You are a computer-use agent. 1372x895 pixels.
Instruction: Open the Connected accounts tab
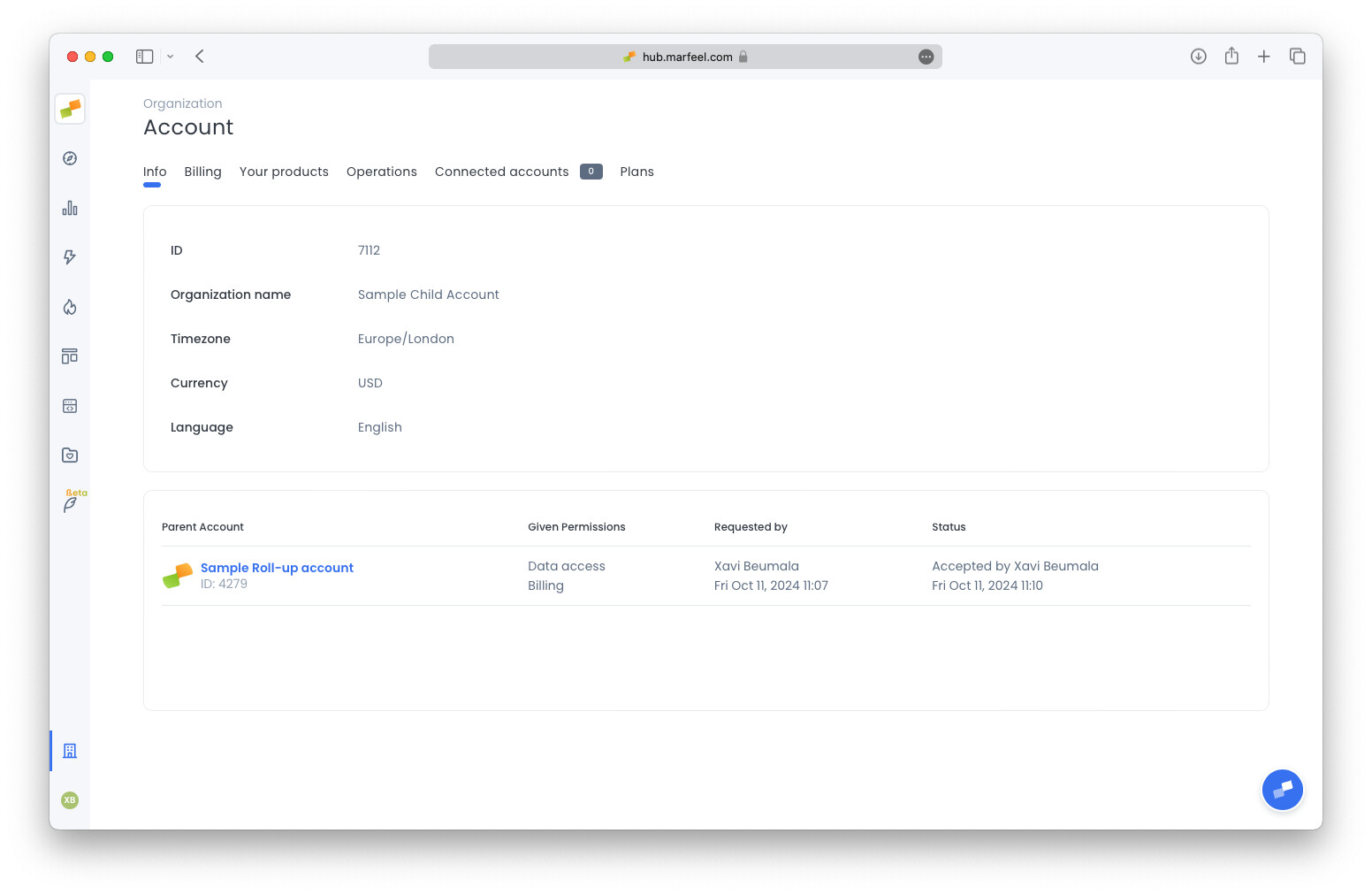coord(501,172)
